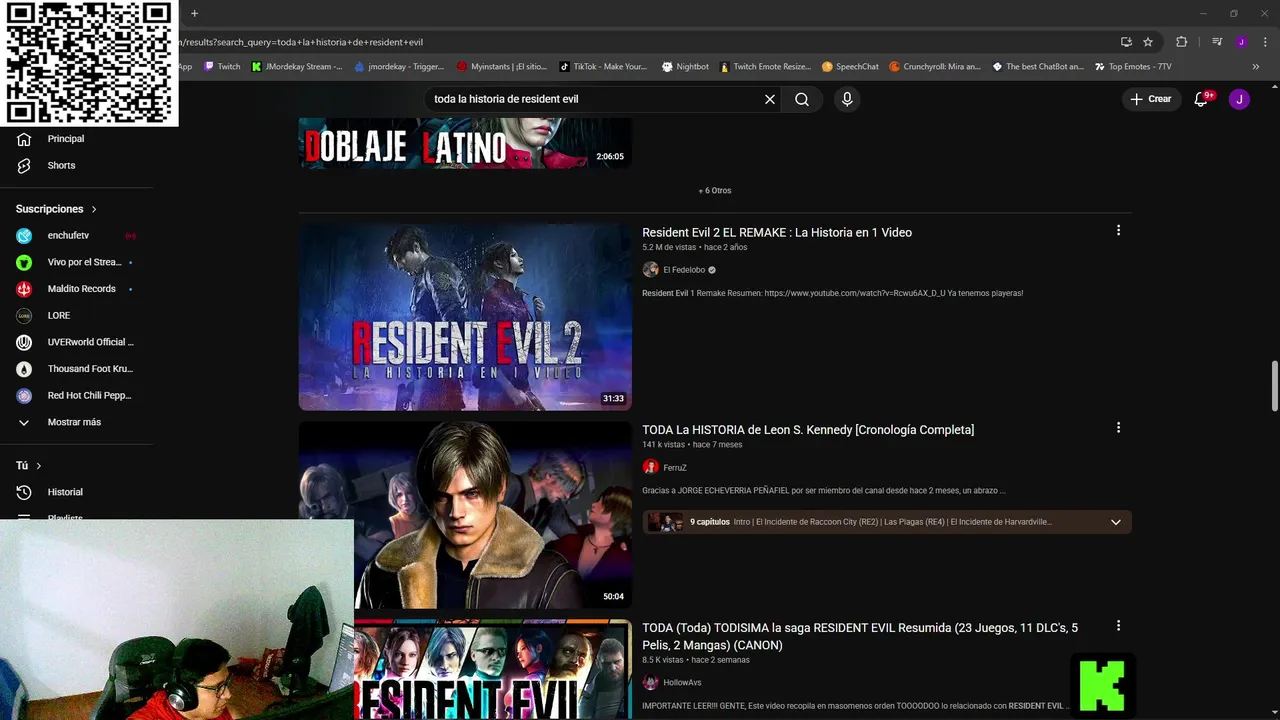
Task: Open the browser extensions puzzle icon
Action: coord(1181,42)
